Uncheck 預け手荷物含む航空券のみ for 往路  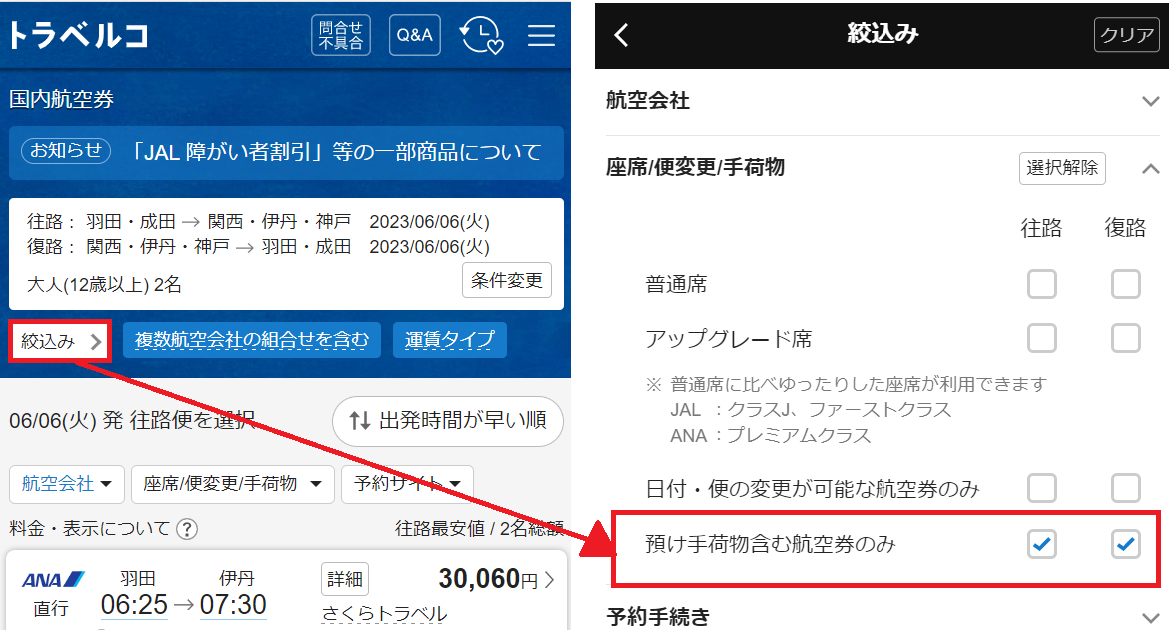coord(1041,545)
